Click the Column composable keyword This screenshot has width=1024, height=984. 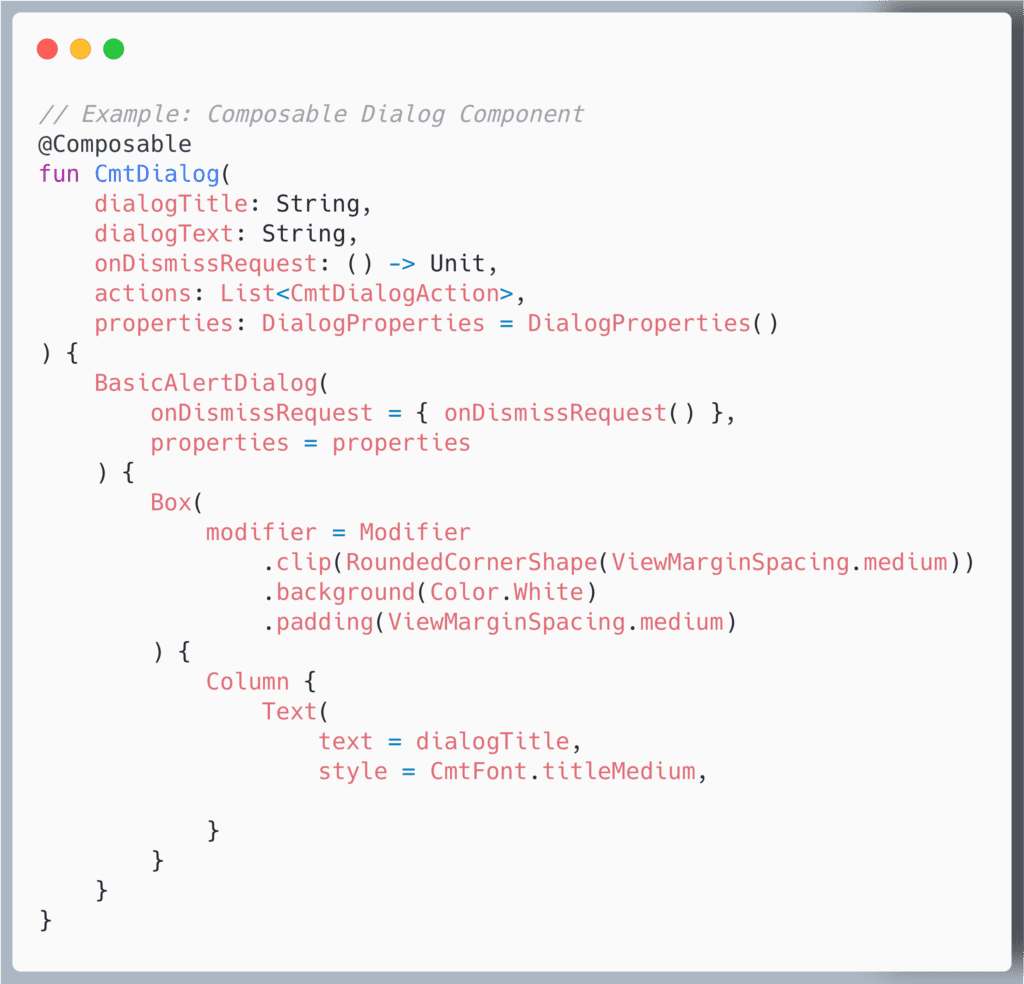tap(247, 682)
